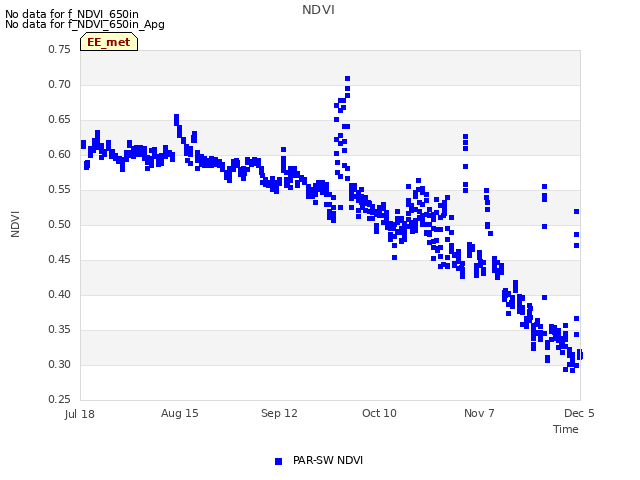Screen dimensions: 640x480
Task: Click the 0.25 y-axis tick label
Action: 60,399
